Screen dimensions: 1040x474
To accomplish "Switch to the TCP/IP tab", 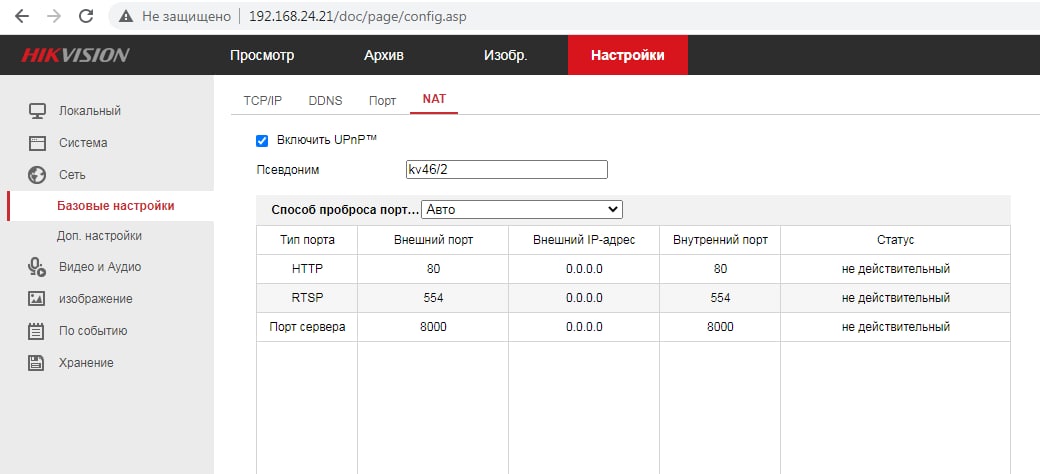I will pos(263,101).
